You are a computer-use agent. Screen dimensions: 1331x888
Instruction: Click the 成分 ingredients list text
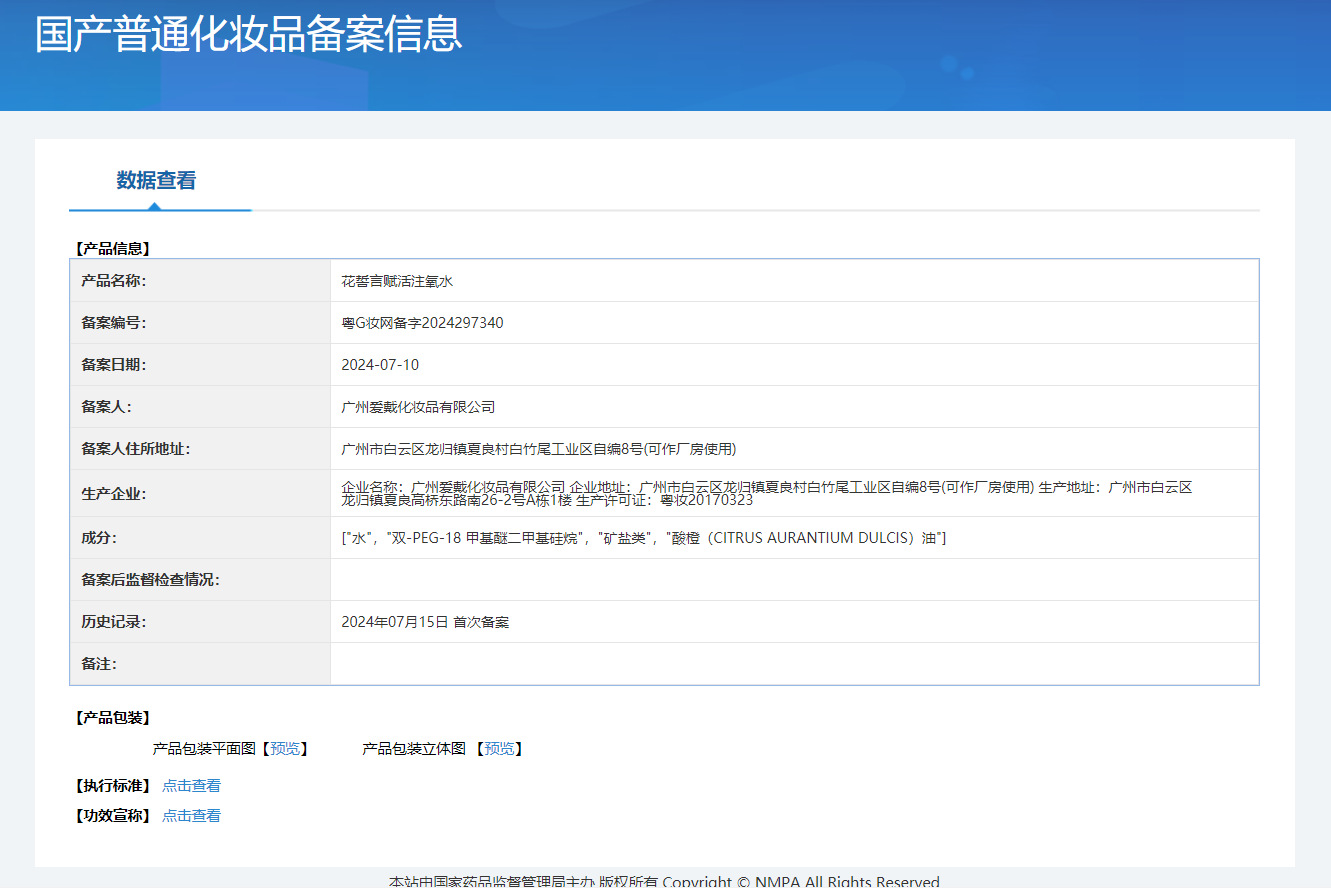[x=643, y=538]
